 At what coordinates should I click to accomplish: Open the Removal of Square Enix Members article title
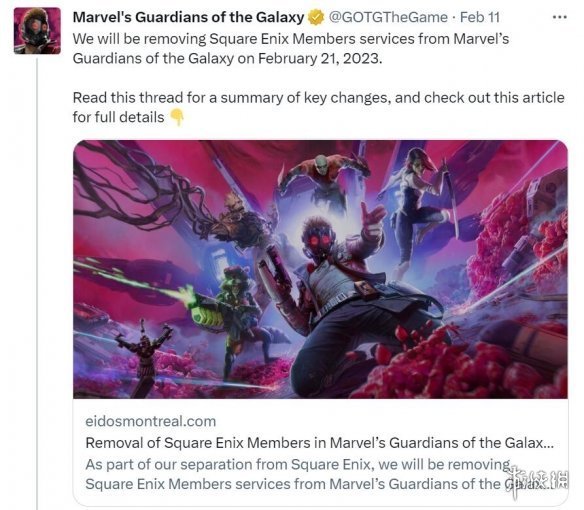pyautogui.click(x=320, y=443)
